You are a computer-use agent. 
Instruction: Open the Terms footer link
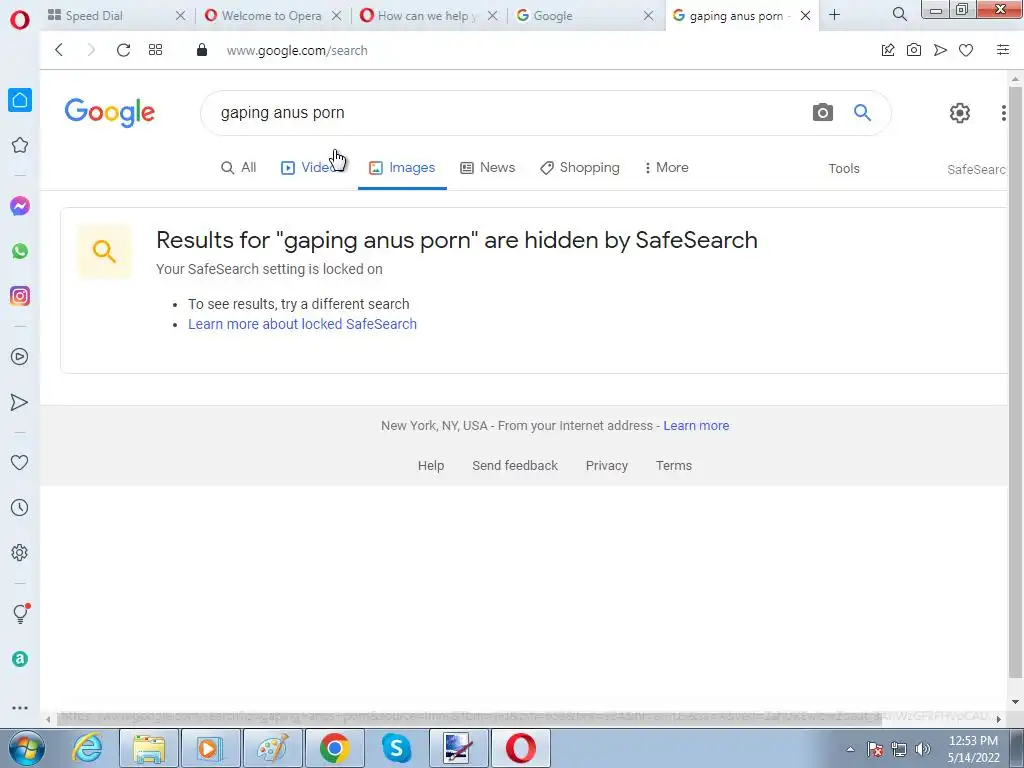coord(673,466)
